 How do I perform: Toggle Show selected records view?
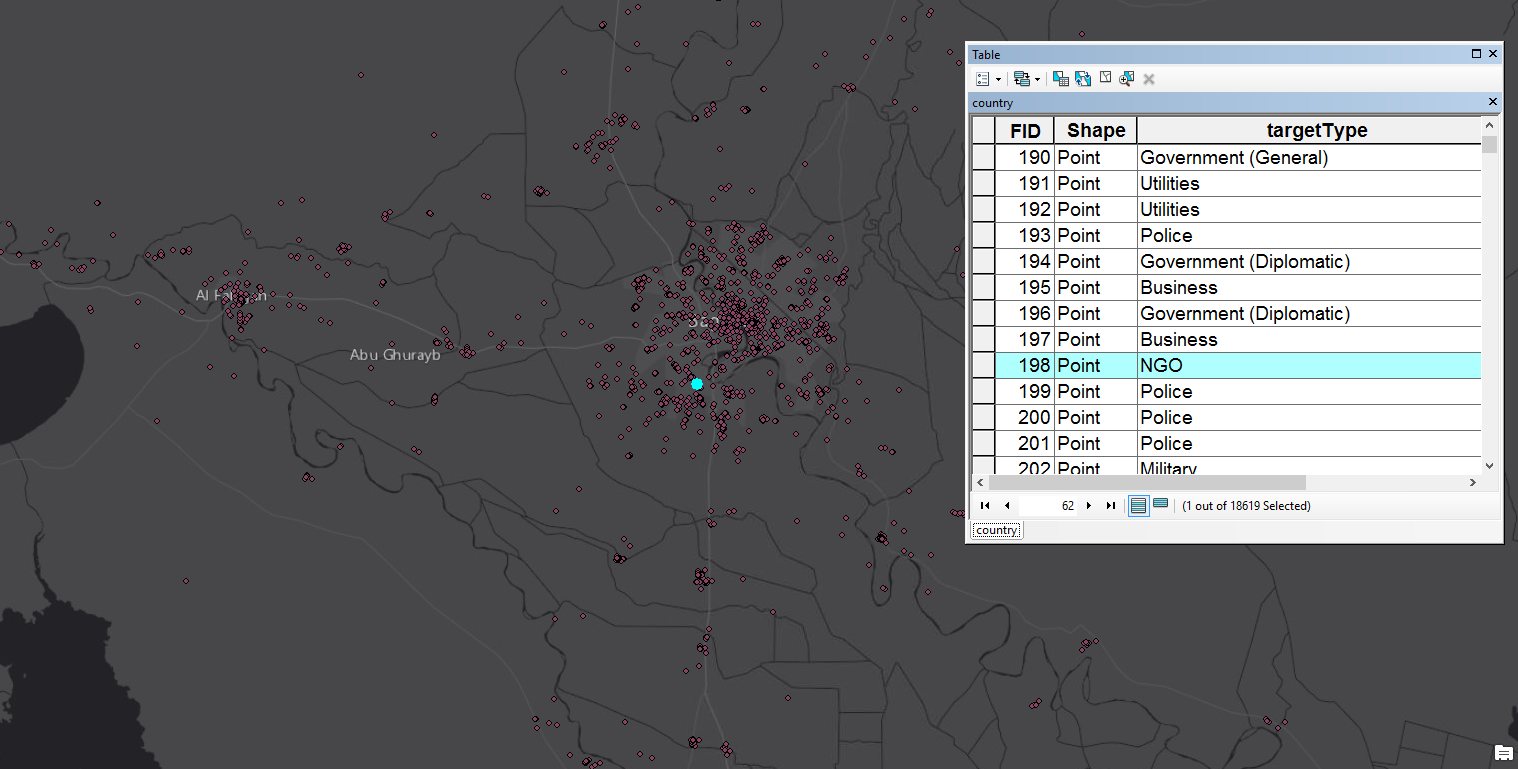(1160, 505)
